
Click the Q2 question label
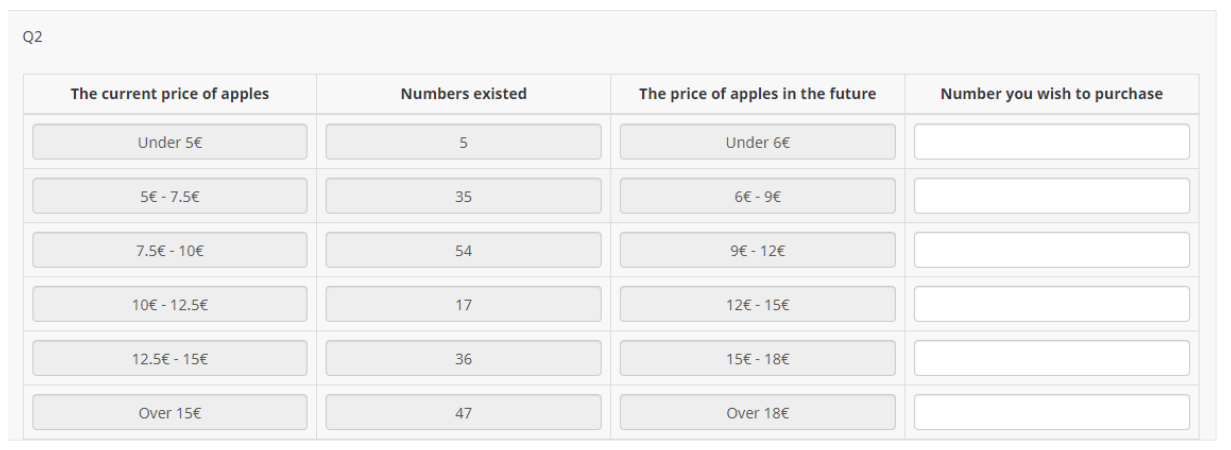32,37
